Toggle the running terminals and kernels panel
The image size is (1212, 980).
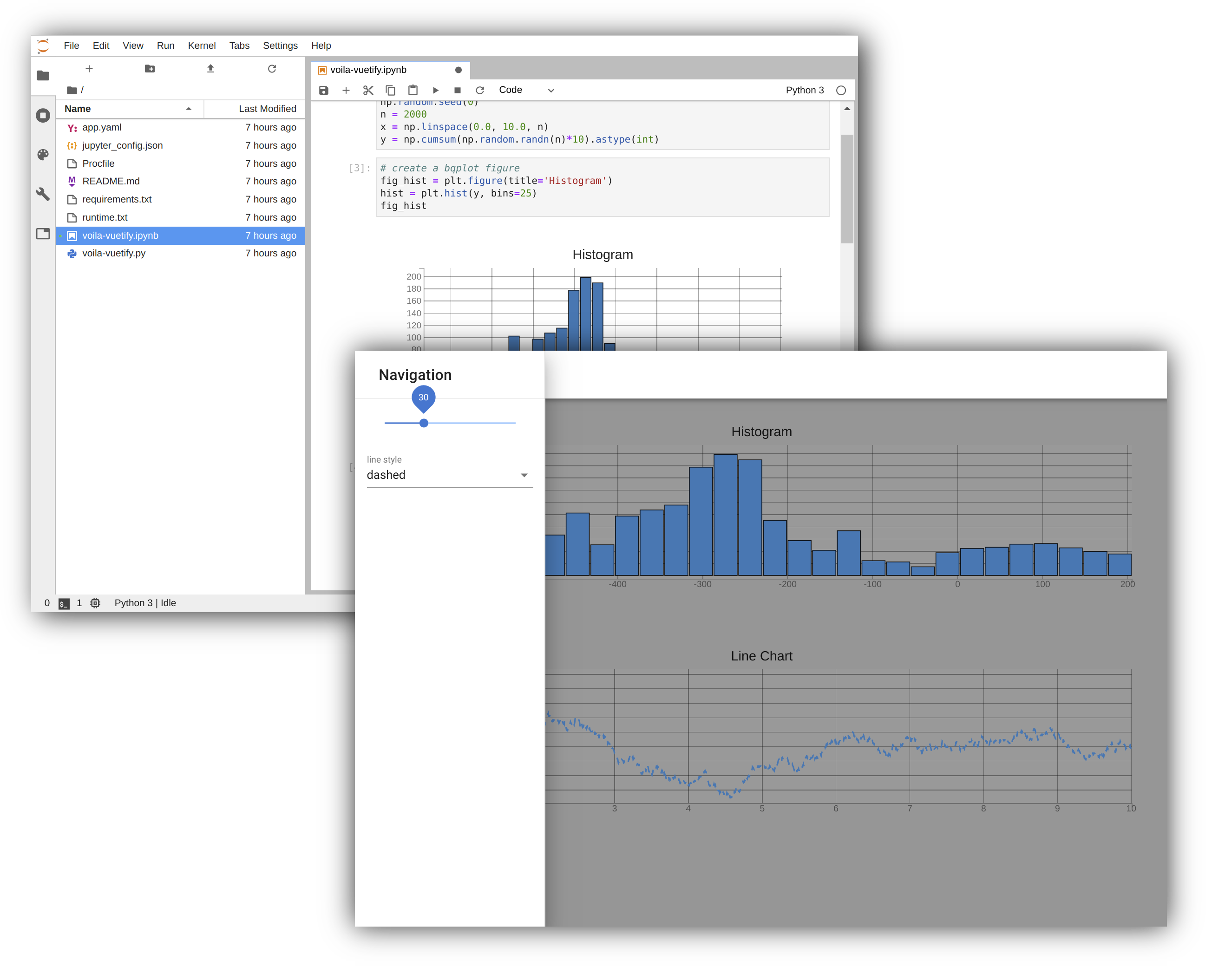(43, 115)
